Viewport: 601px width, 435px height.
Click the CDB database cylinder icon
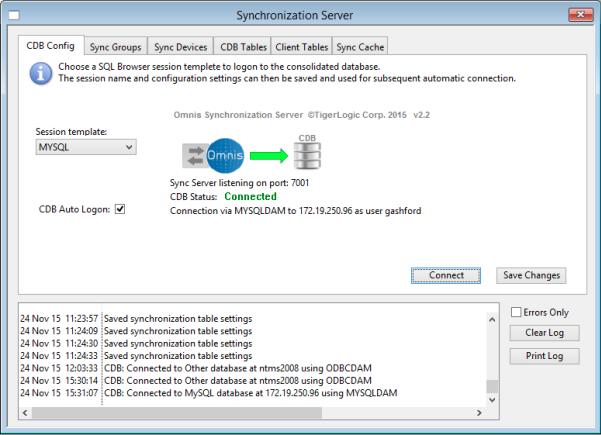[x=307, y=156]
